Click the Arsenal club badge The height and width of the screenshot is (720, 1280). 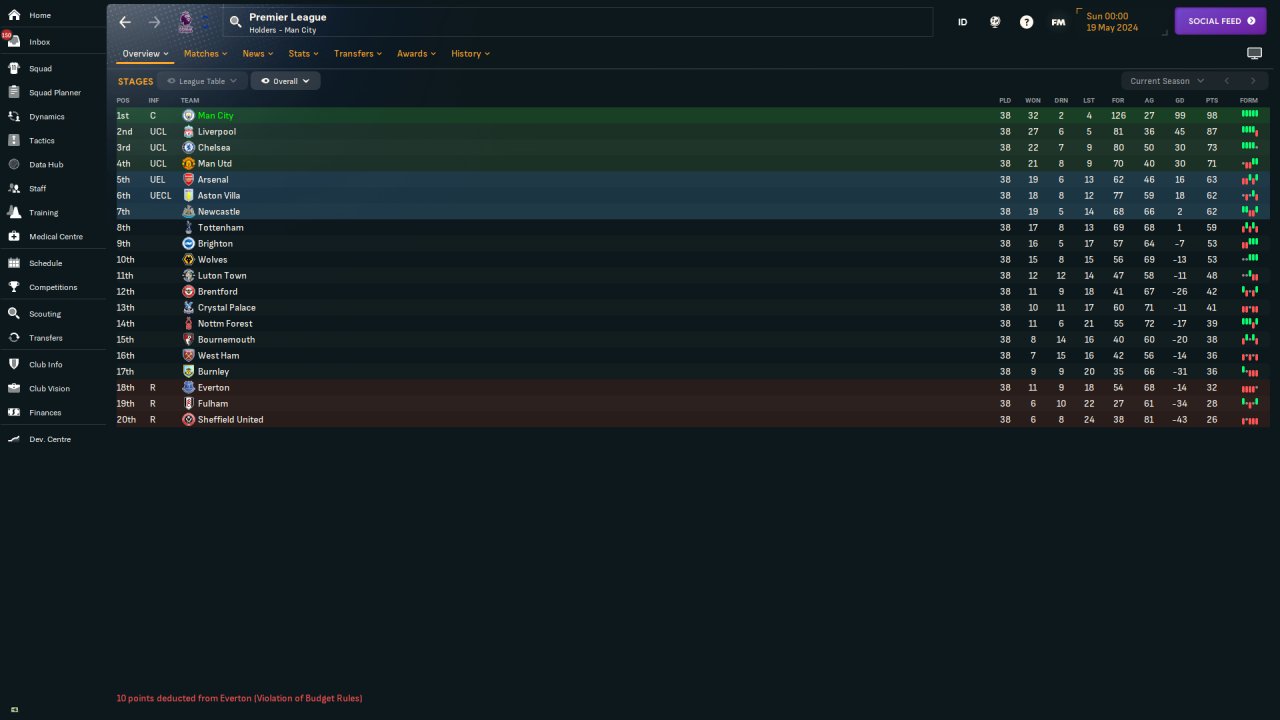pyautogui.click(x=188, y=180)
